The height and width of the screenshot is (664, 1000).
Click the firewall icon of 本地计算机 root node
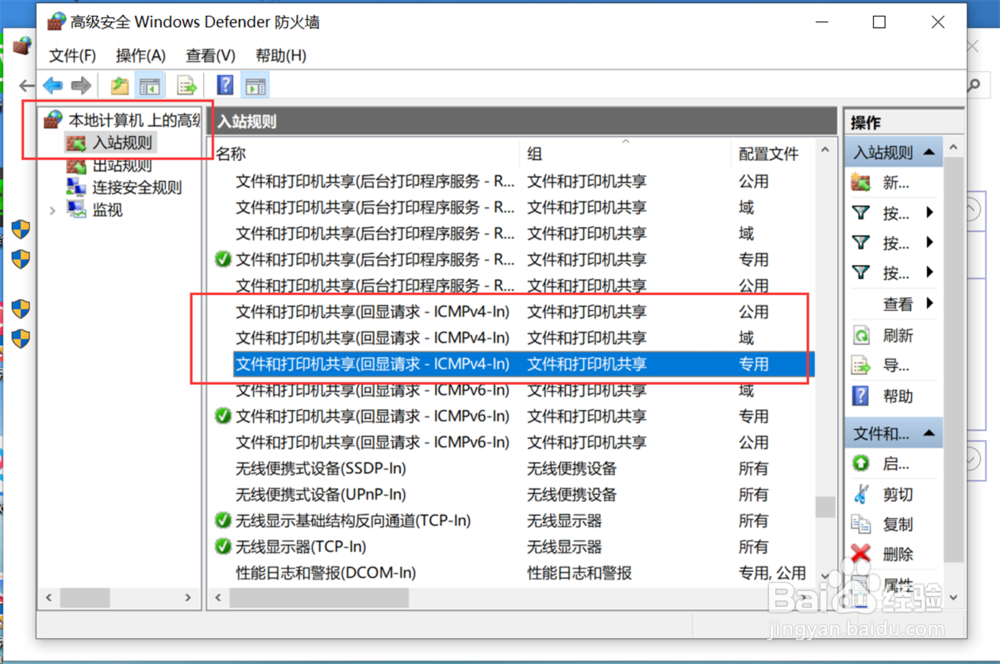point(54,119)
